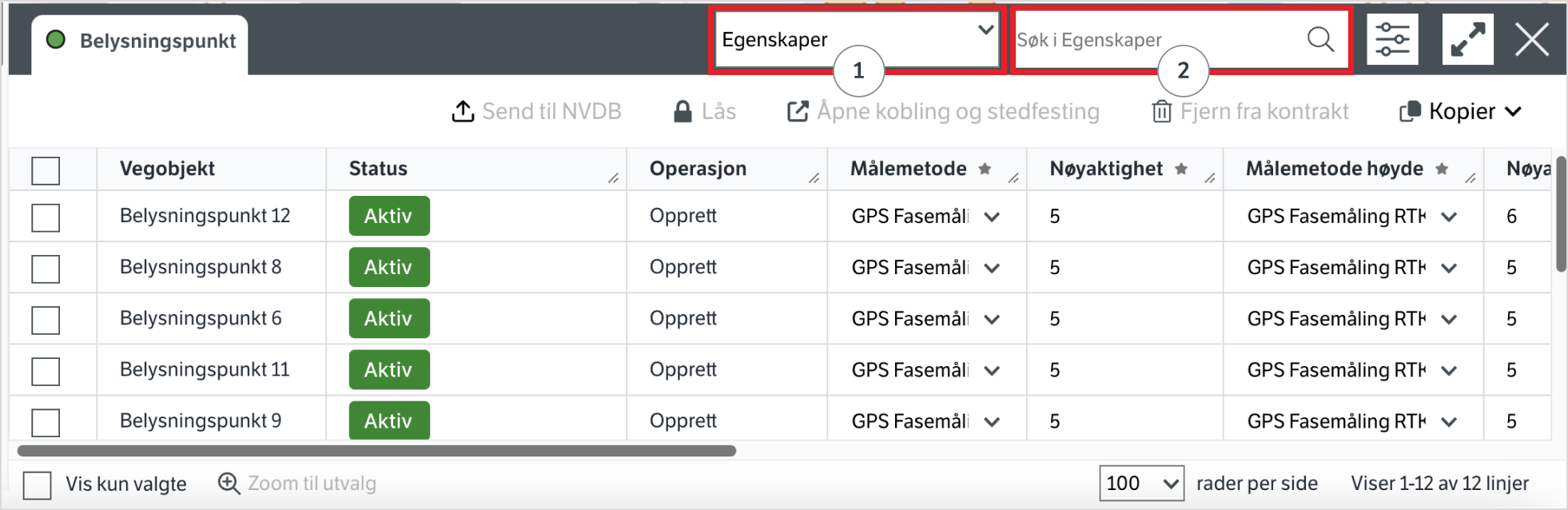The height and width of the screenshot is (510, 1568).
Task: Expand the table panel with arrows icon
Action: [x=1467, y=39]
